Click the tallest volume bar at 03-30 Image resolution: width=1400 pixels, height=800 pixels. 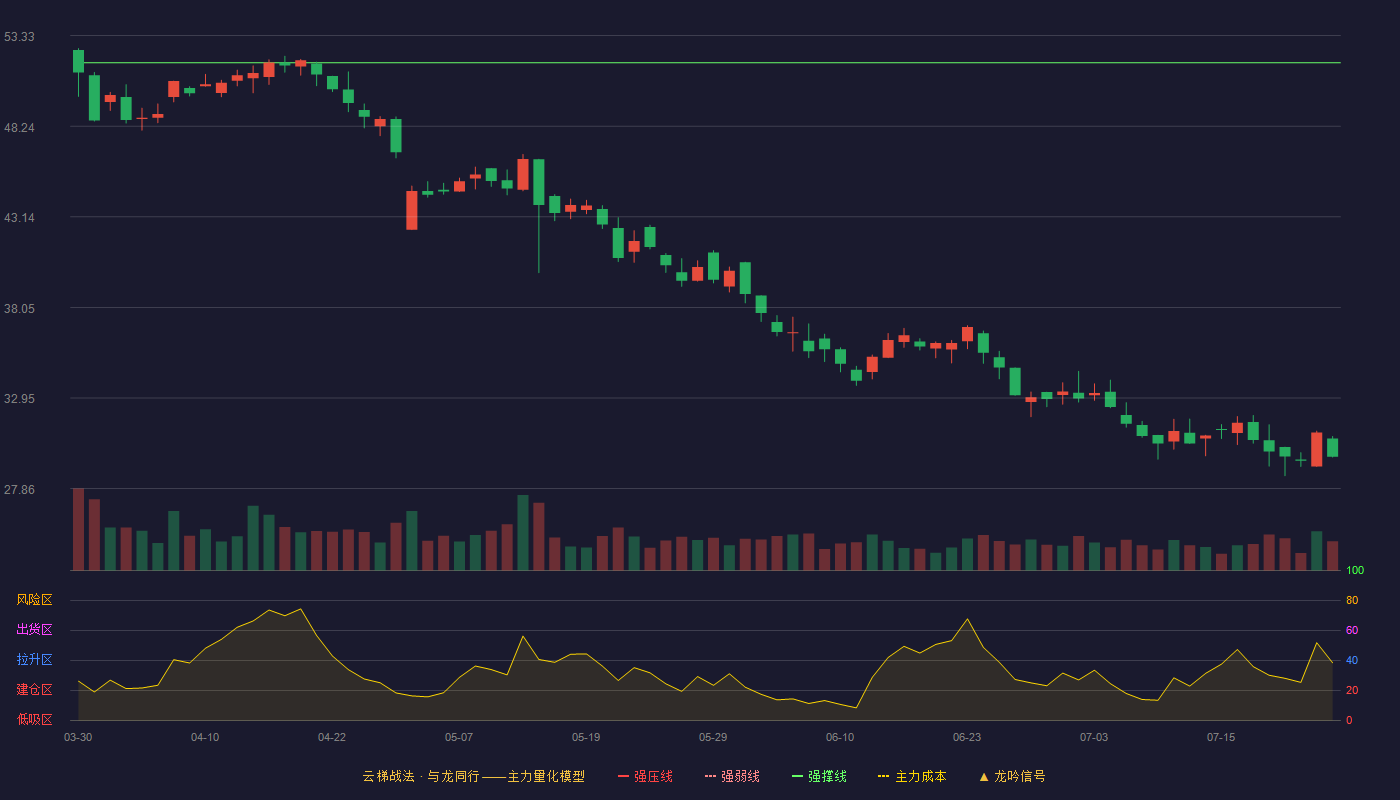coord(78,529)
